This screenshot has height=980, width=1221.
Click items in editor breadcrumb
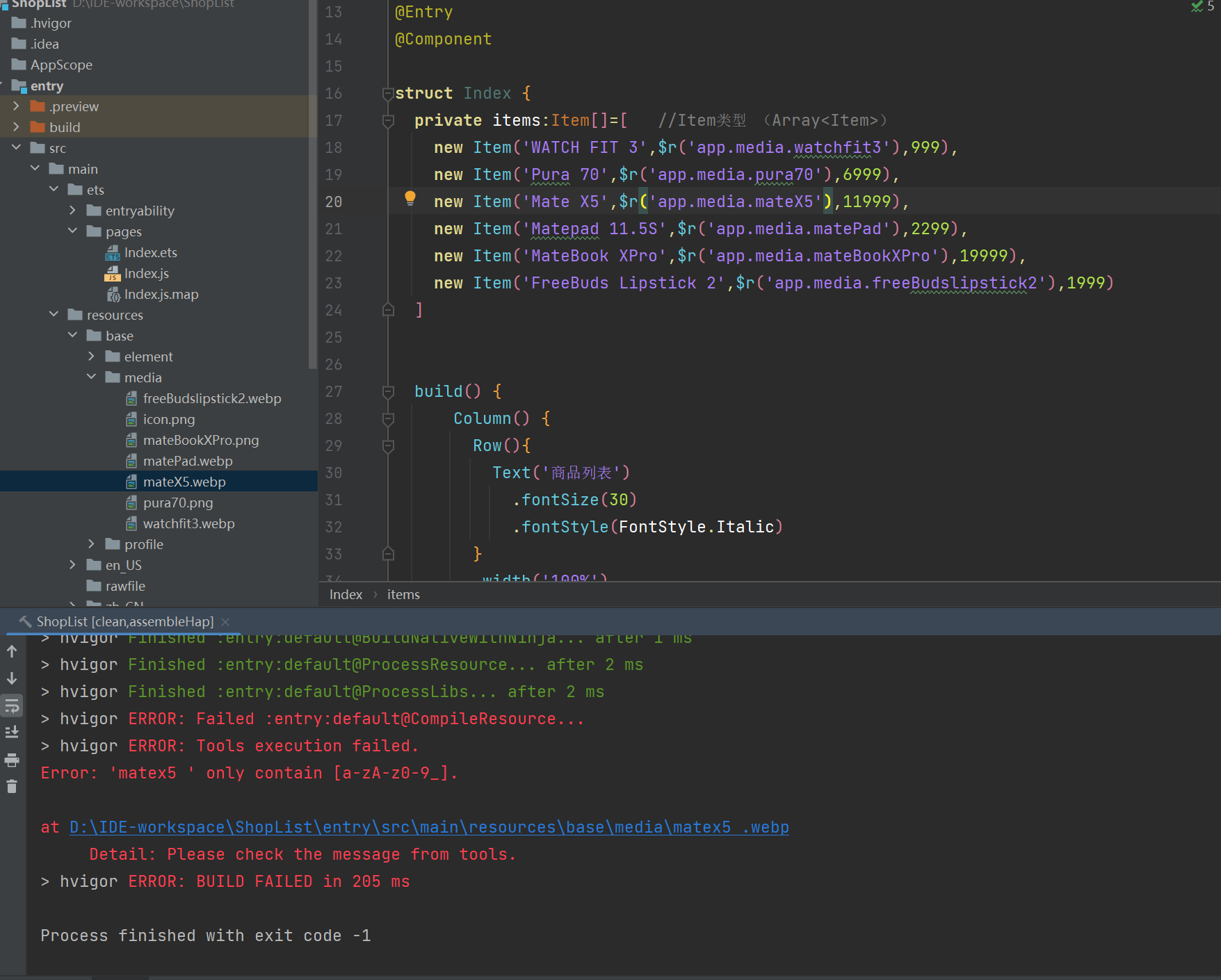coord(403,594)
